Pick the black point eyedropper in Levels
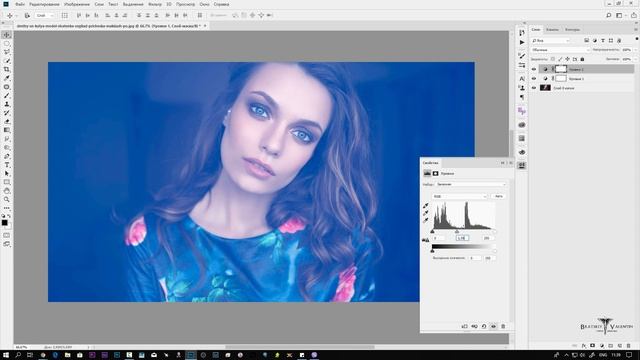 (426, 206)
